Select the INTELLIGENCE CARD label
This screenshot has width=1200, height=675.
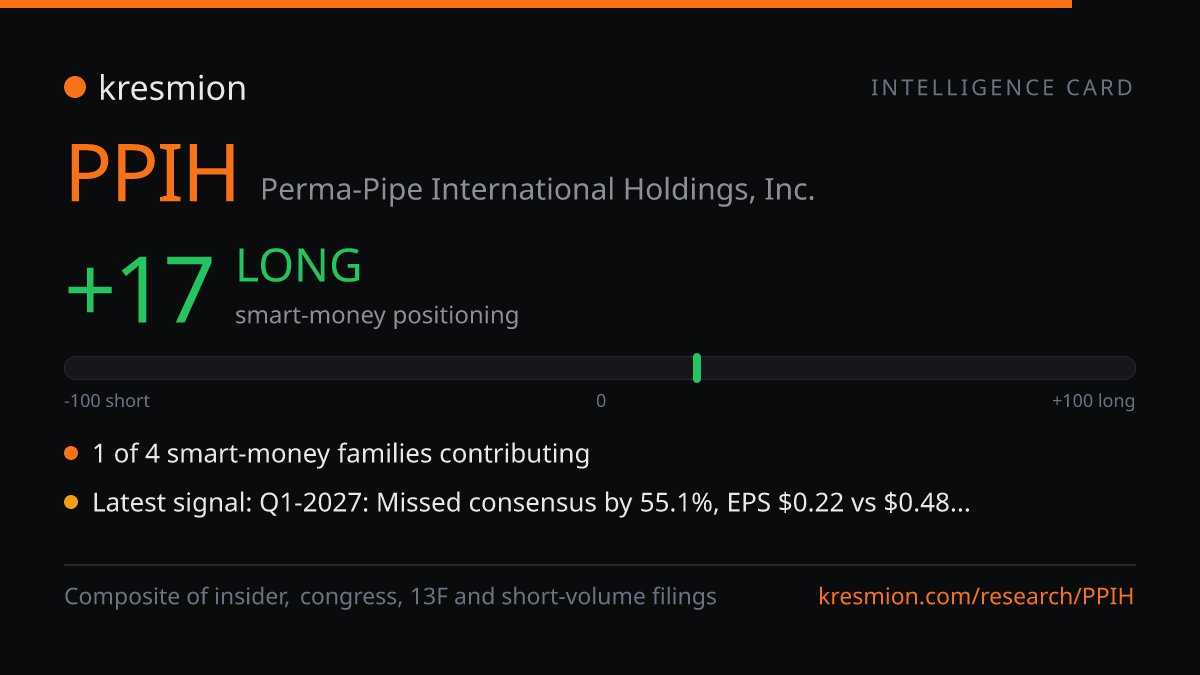(1002, 88)
